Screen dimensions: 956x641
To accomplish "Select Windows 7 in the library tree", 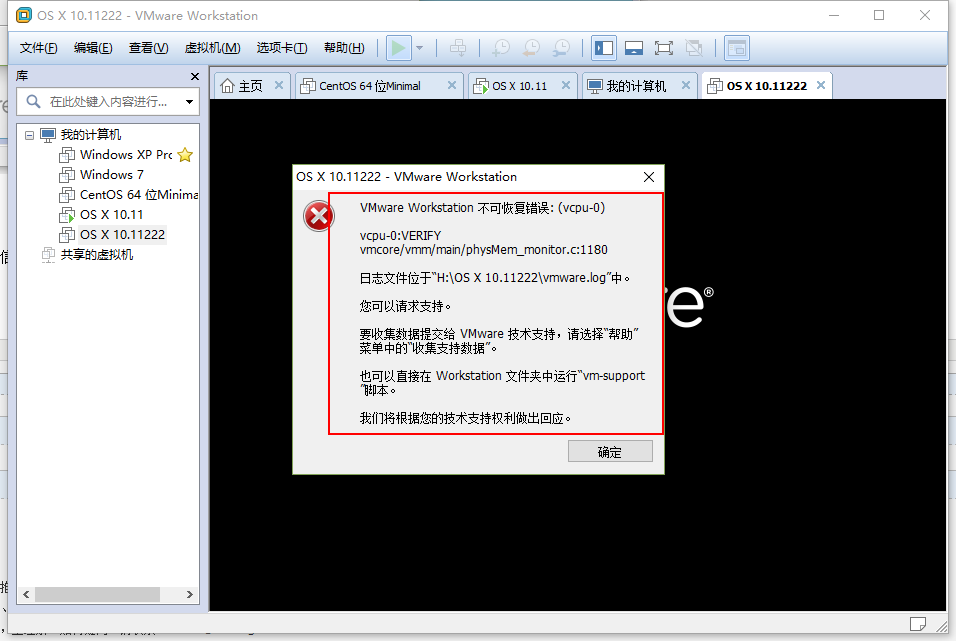I will tap(112, 175).
